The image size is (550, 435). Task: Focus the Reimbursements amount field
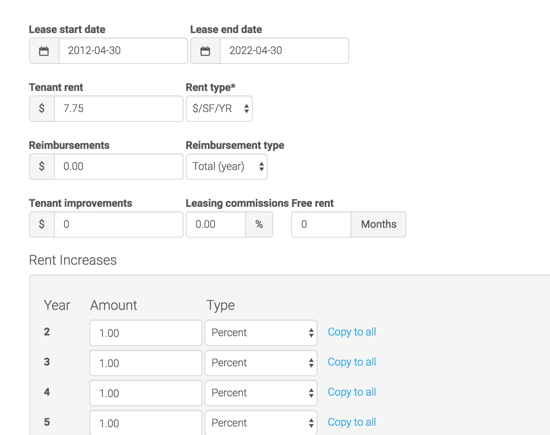pos(119,167)
